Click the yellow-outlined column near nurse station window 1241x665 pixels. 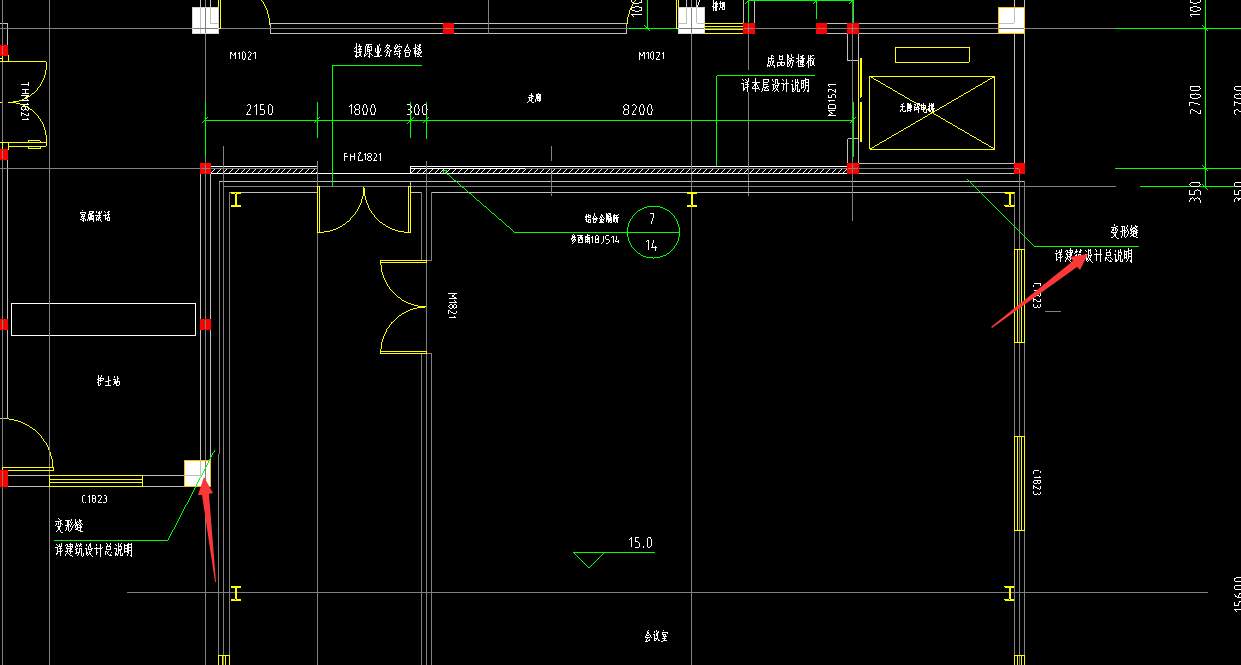tap(197, 473)
